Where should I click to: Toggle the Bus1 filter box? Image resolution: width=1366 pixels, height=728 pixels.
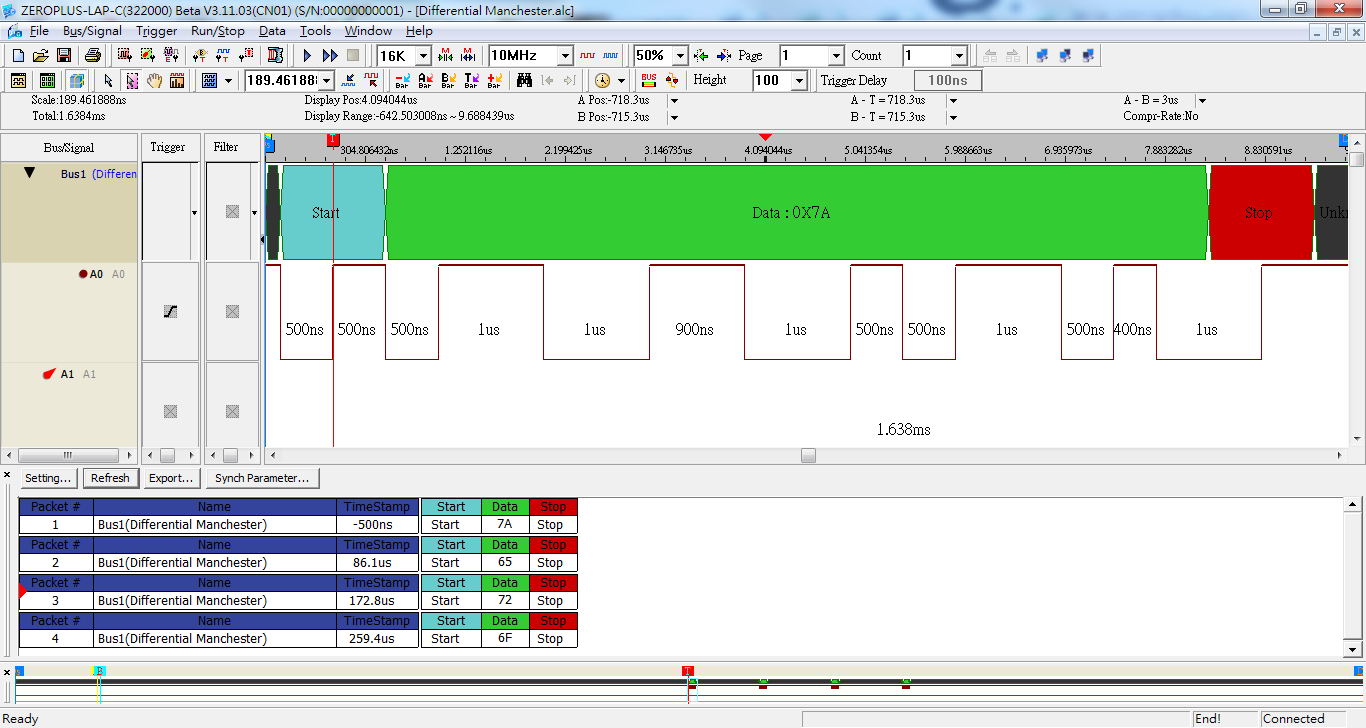[232, 212]
